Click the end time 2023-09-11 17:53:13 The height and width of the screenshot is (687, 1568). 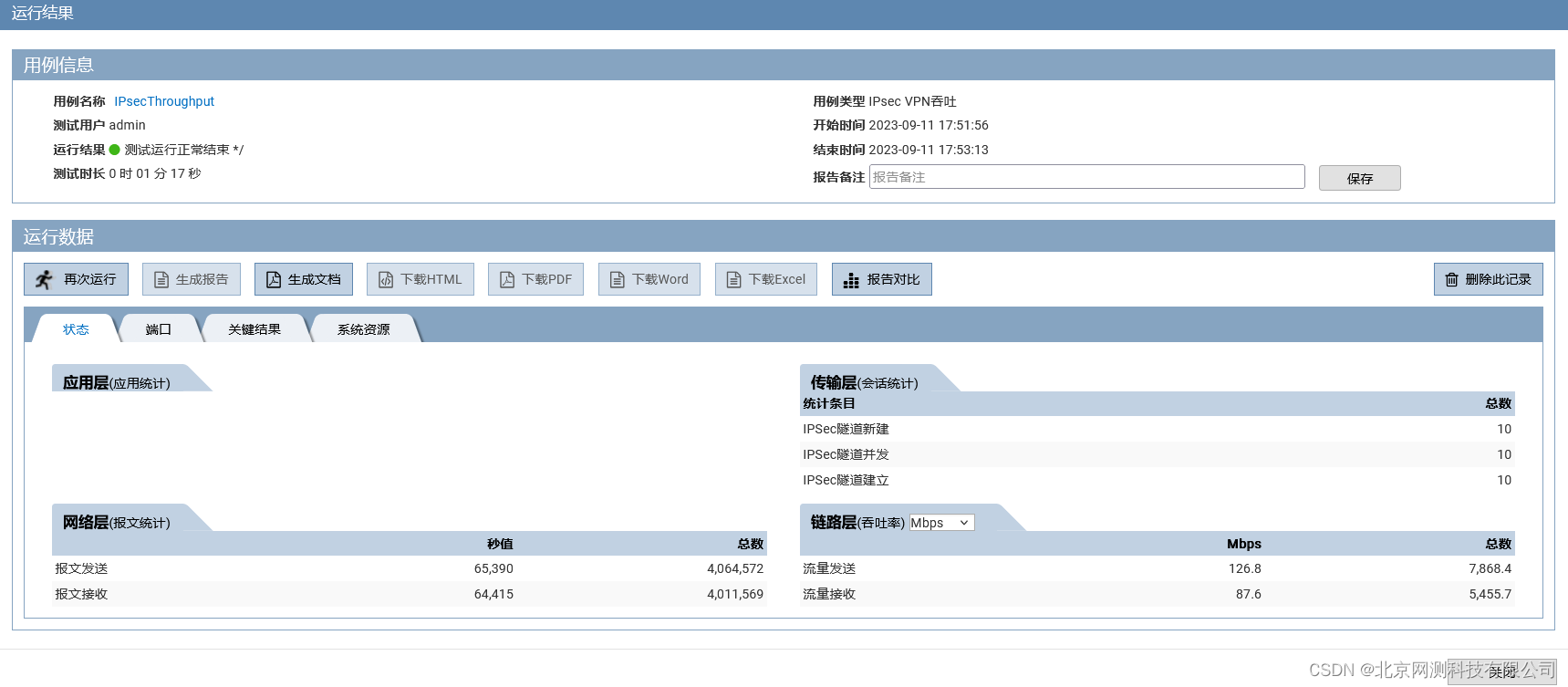pos(929,150)
